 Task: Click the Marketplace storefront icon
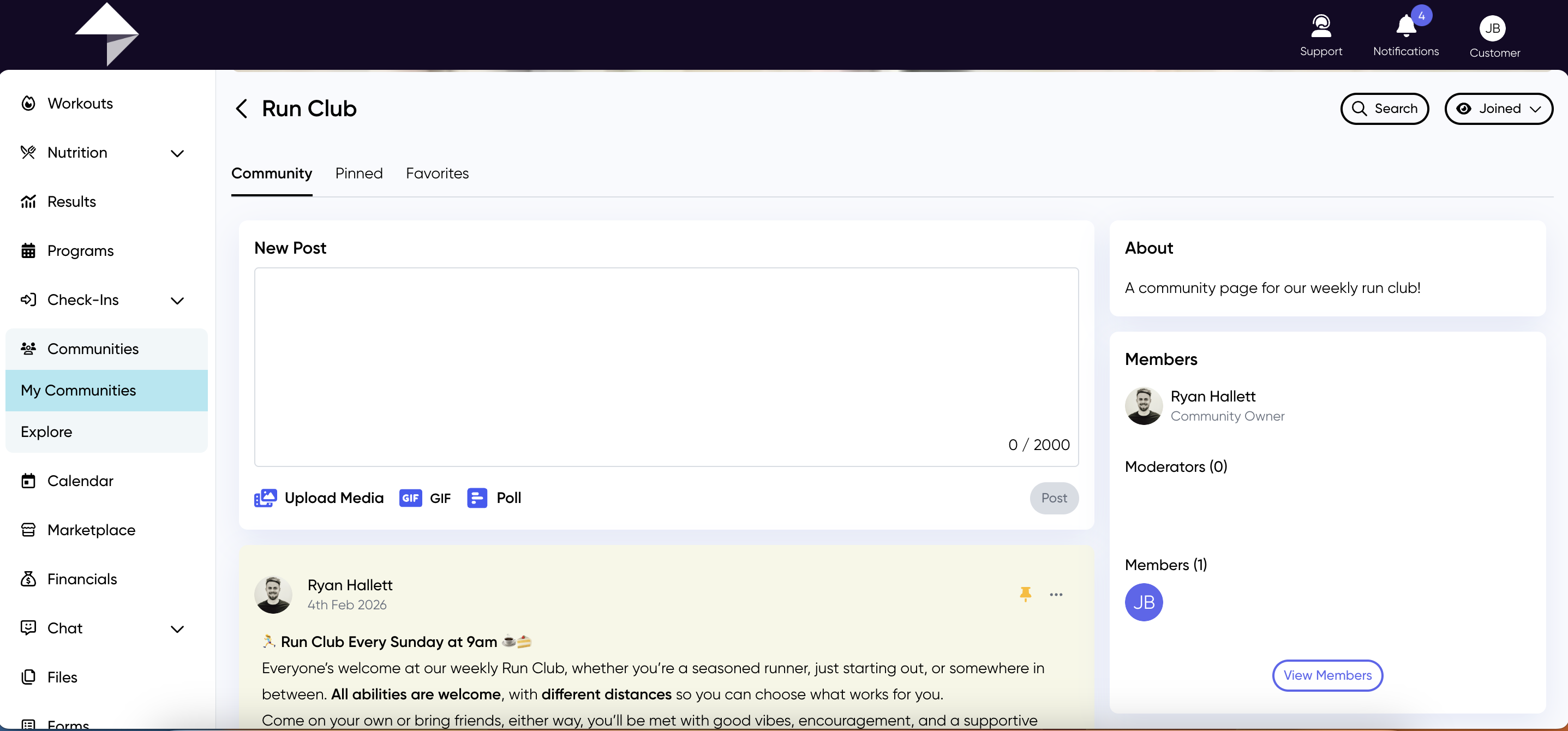[28, 530]
